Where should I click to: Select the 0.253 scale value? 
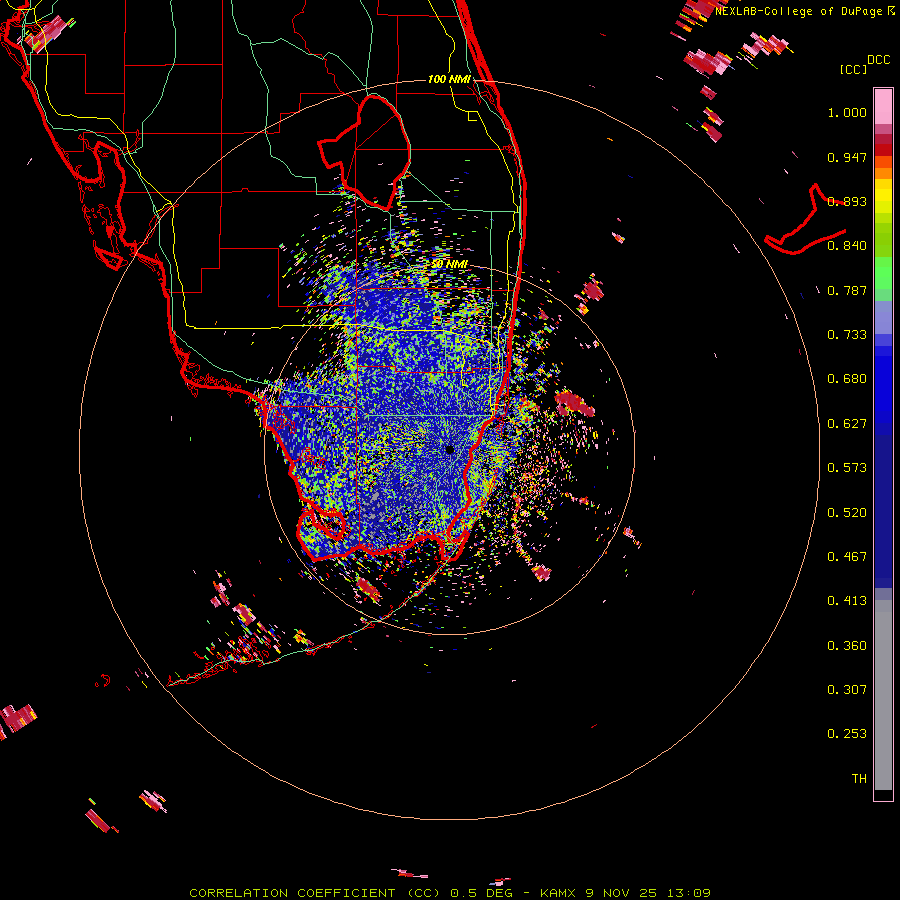(x=847, y=734)
